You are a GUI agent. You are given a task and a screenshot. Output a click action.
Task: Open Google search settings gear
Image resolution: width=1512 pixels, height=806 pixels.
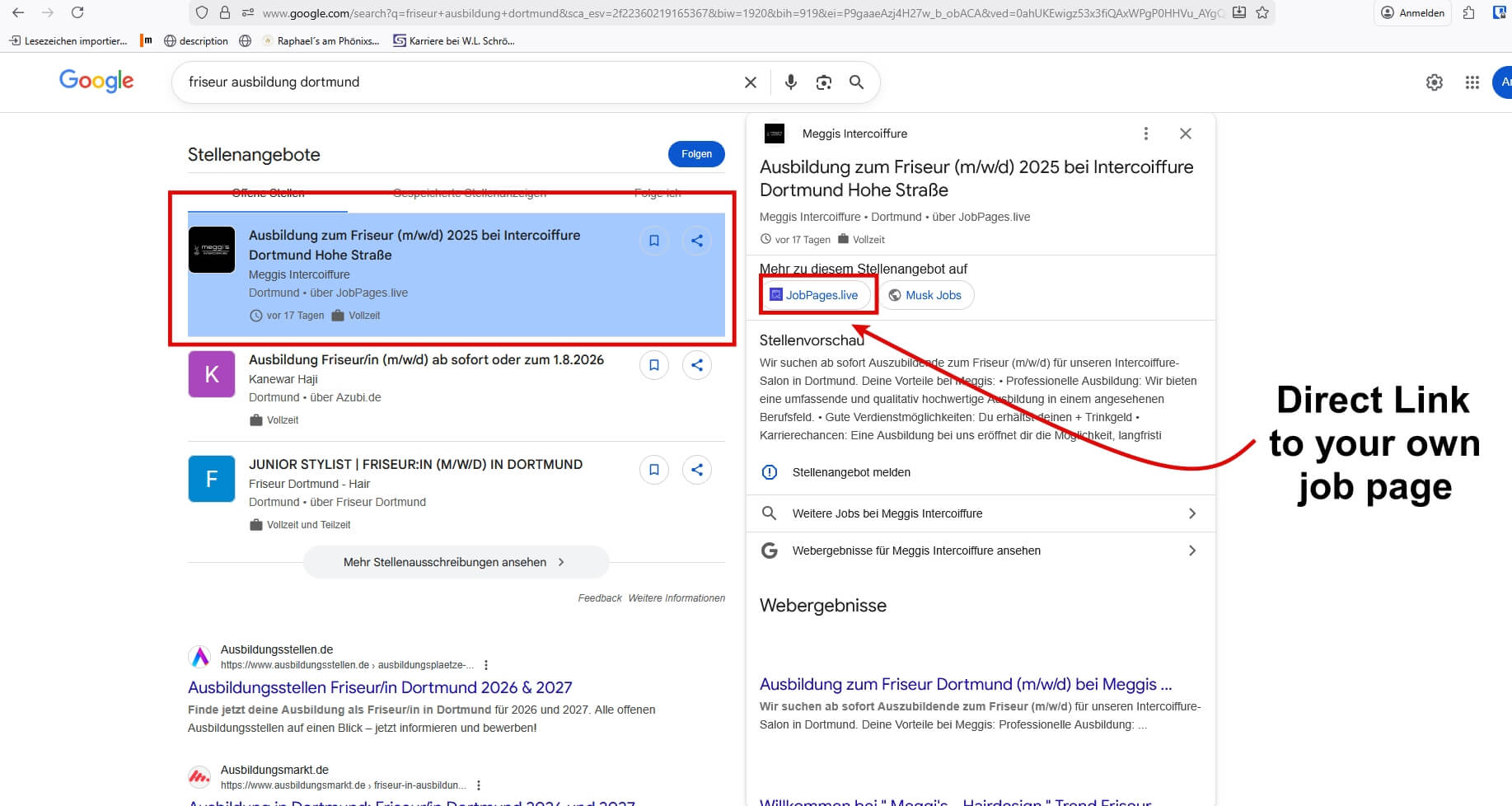tap(1434, 82)
